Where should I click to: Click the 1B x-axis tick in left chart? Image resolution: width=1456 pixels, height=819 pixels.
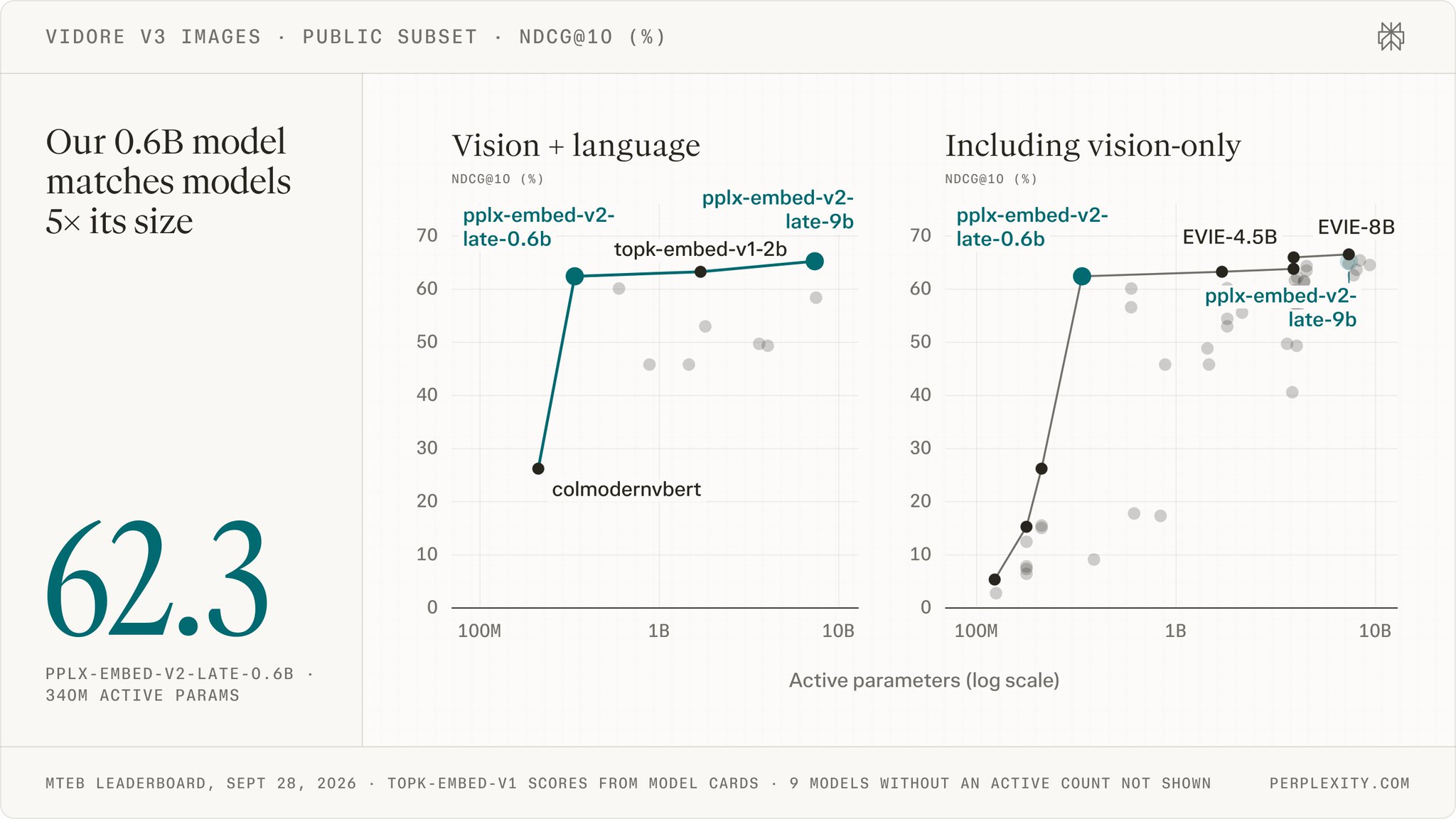[659, 631]
